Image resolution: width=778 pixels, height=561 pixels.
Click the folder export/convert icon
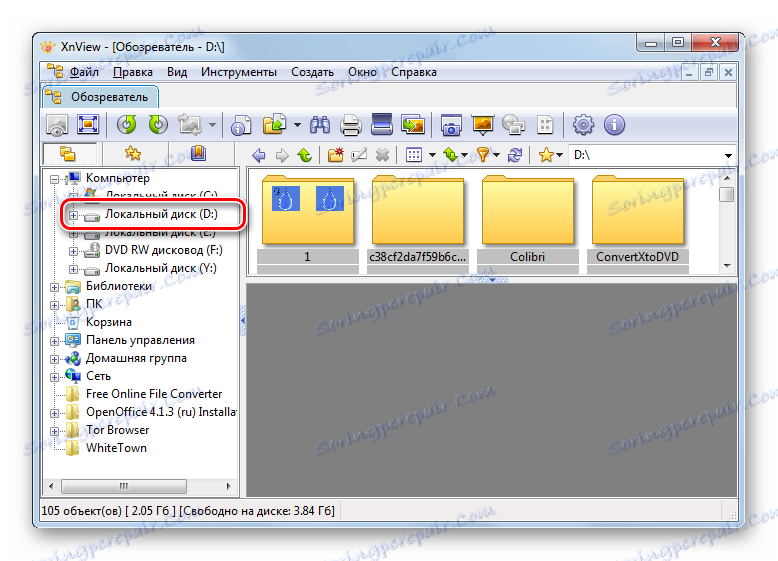pyautogui.click(x=275, y=125)
